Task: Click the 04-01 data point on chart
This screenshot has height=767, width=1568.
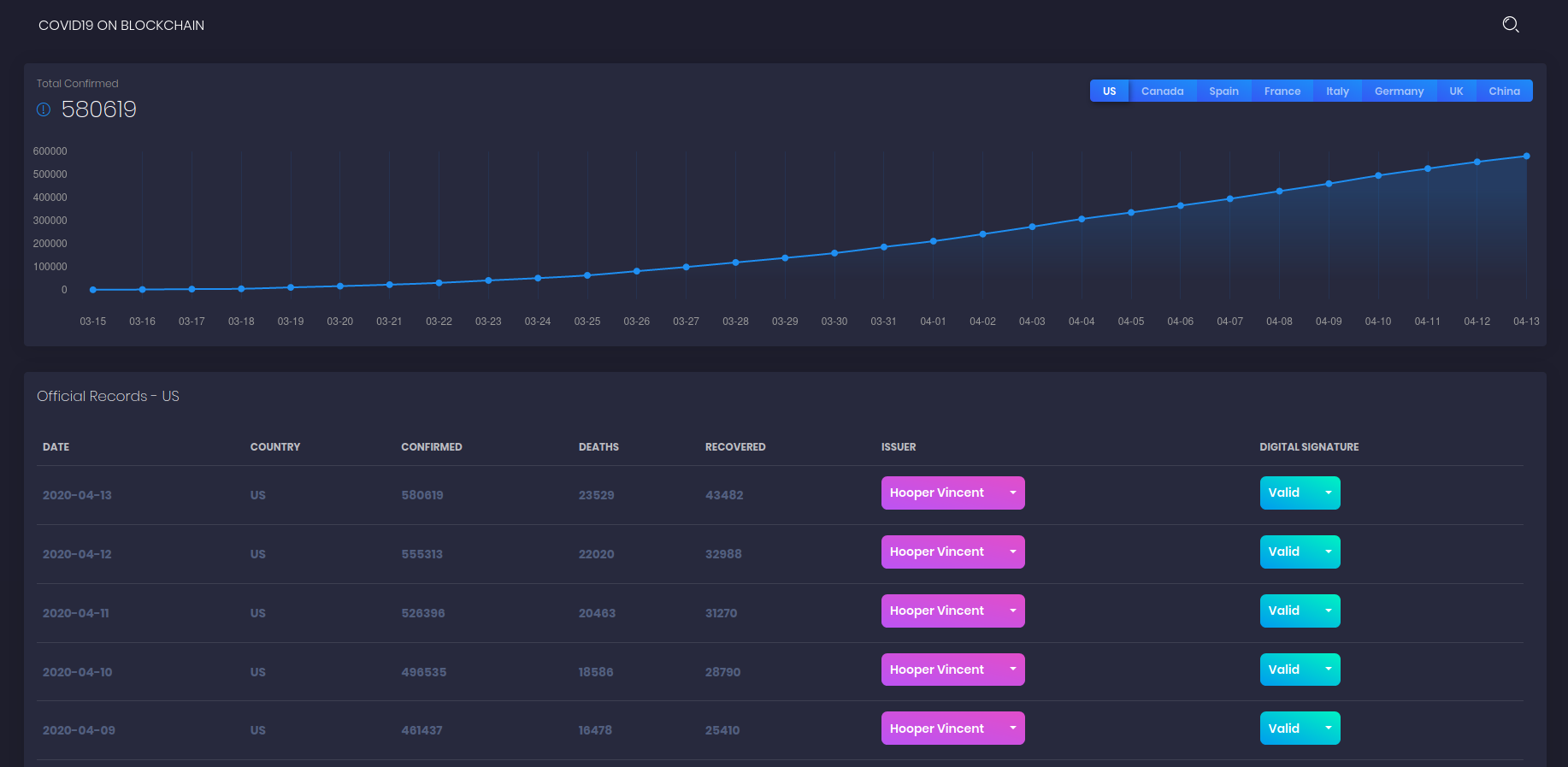Action: pos(933,241)
